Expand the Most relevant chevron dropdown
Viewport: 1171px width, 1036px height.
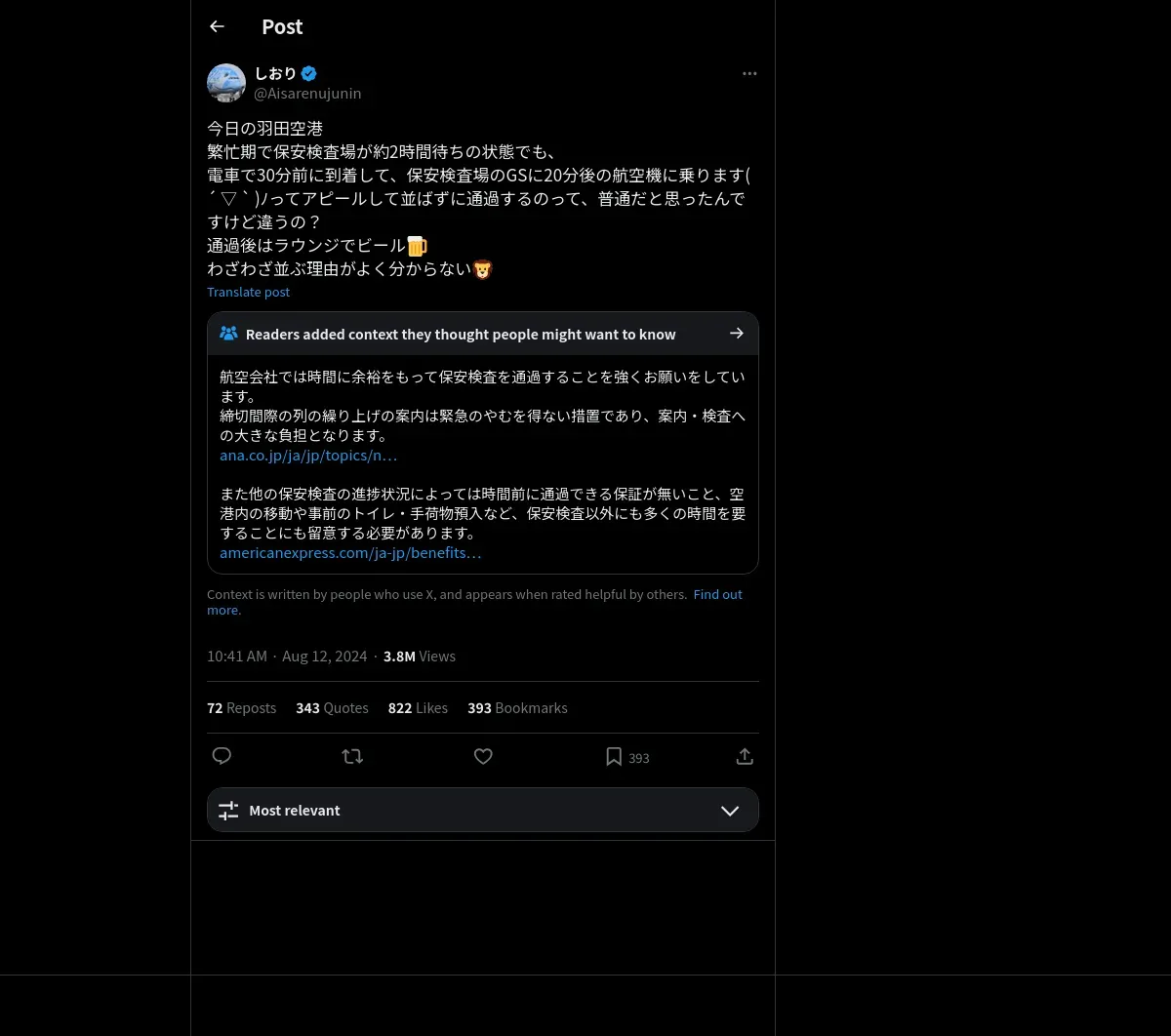(x=730, y=811)
